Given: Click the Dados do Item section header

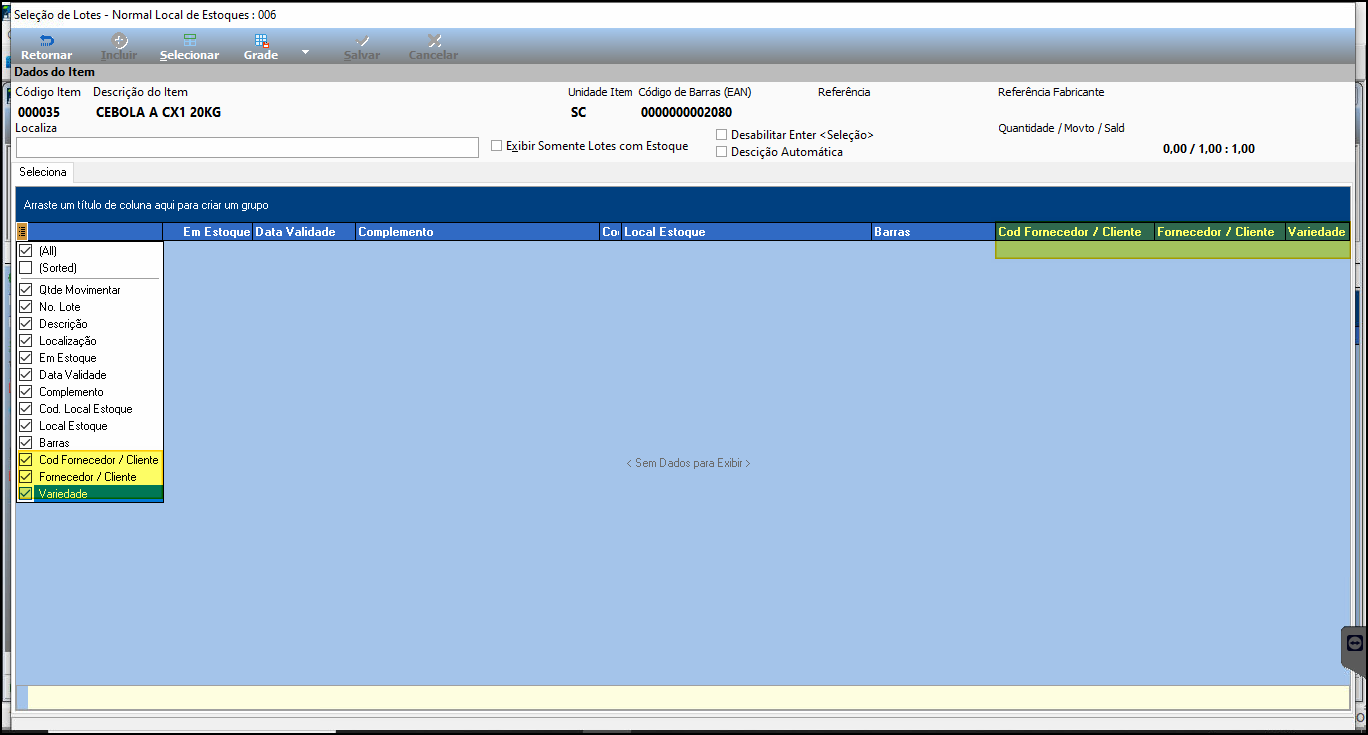Looking at the screenshot, I should click(55, 72).
